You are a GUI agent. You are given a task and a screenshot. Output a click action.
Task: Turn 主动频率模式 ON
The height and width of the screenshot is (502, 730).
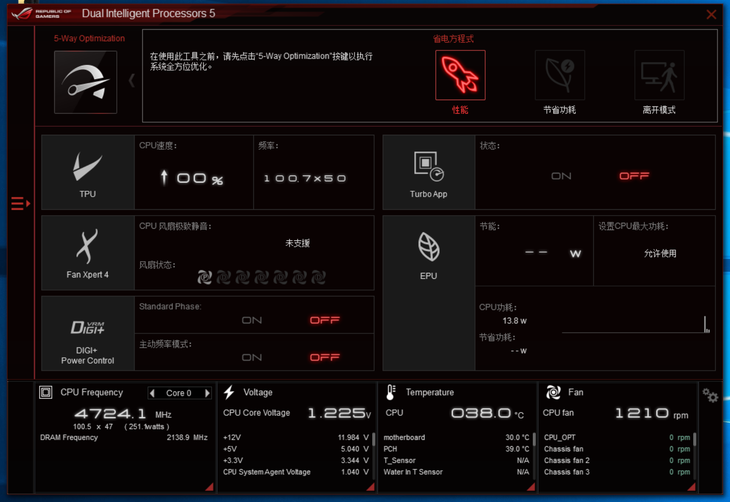click(252, 358)
